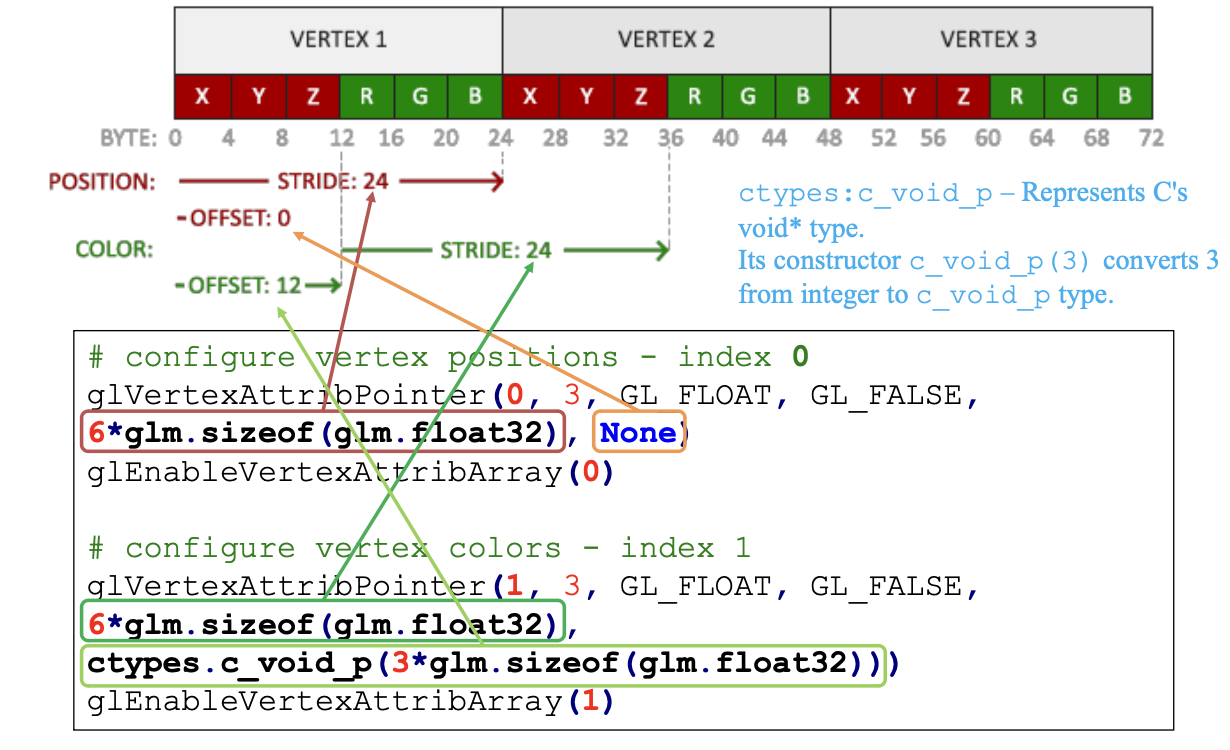Switch to the VERTEX 1 header tab

(337, 41)
